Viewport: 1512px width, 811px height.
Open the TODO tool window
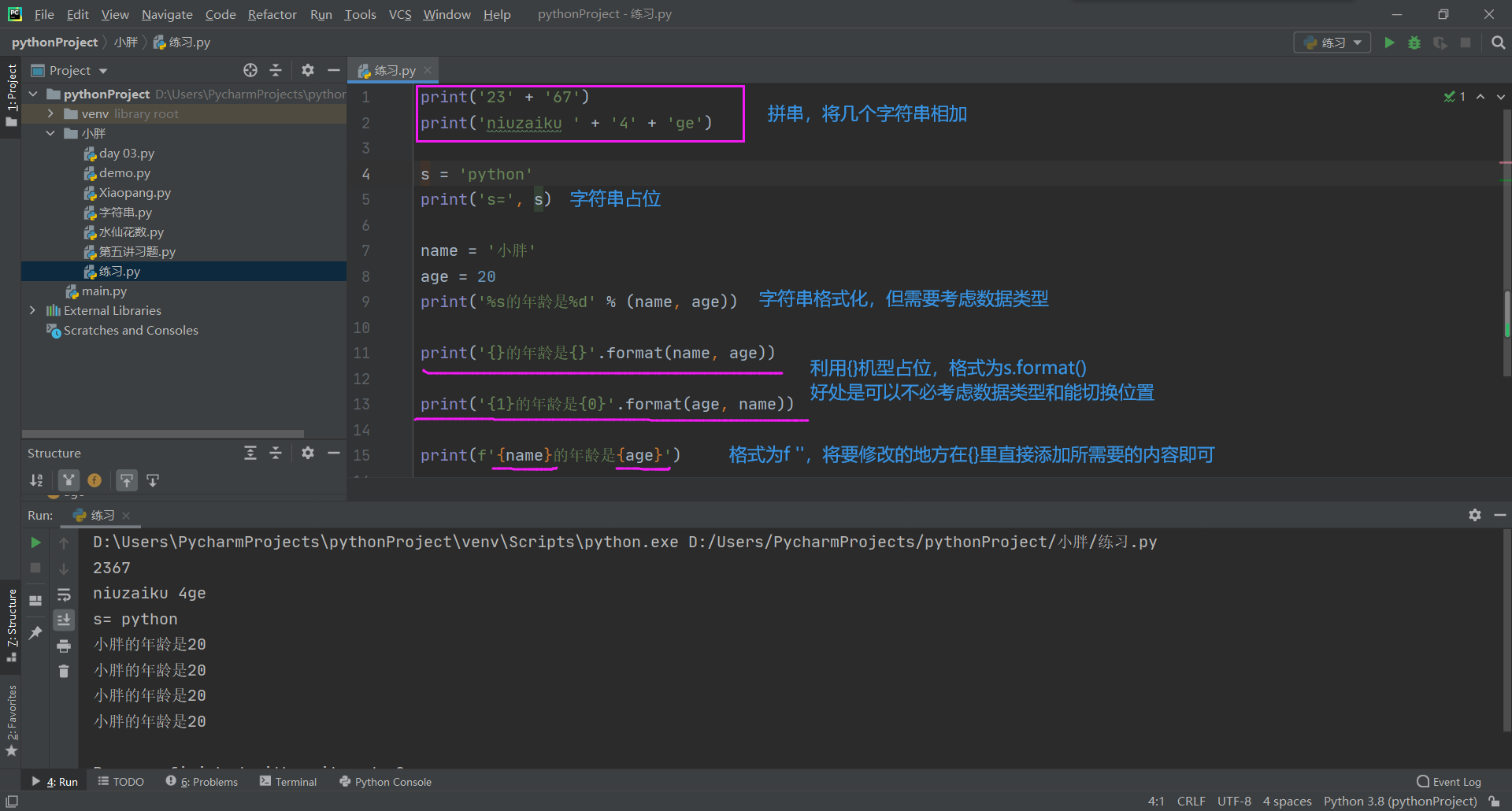coord(120,781)
